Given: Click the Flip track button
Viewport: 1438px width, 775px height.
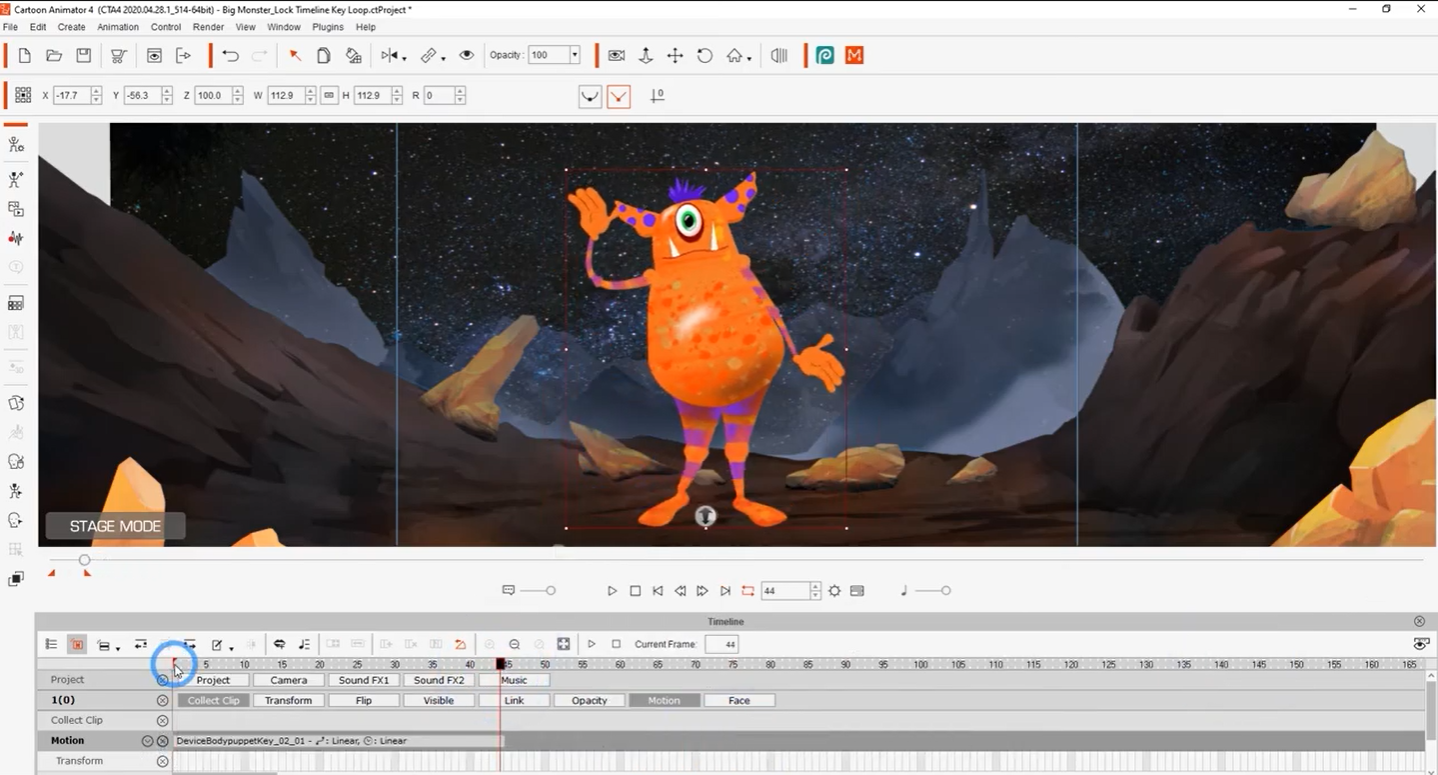Looking at the screenshot, I should 364,701.
